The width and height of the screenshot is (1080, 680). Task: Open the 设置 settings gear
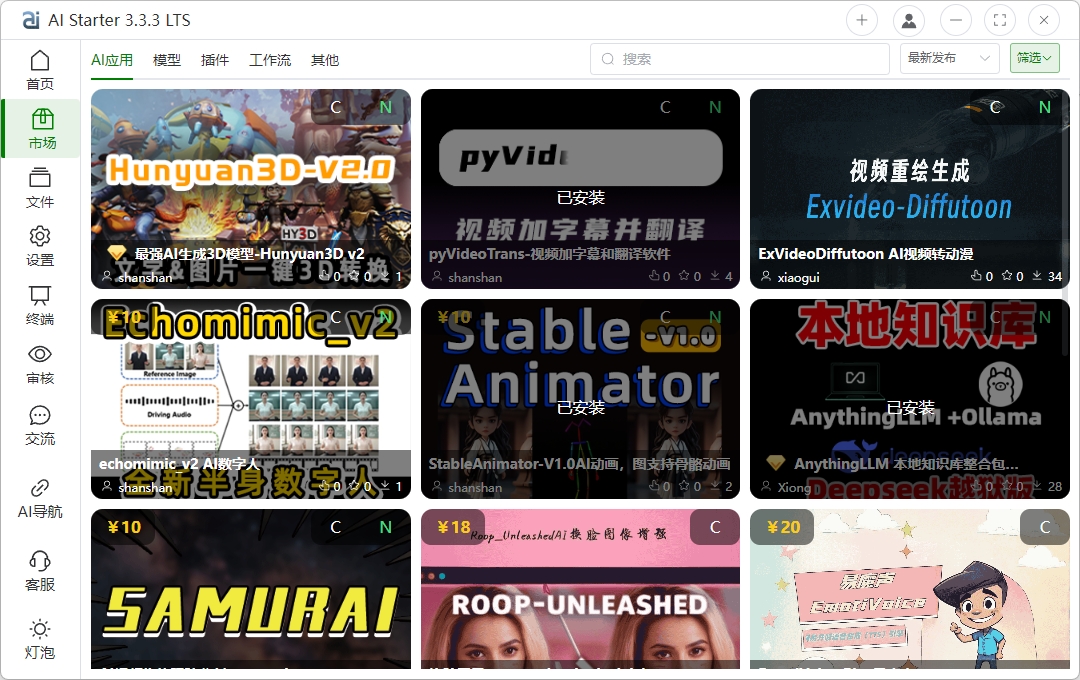40,236
